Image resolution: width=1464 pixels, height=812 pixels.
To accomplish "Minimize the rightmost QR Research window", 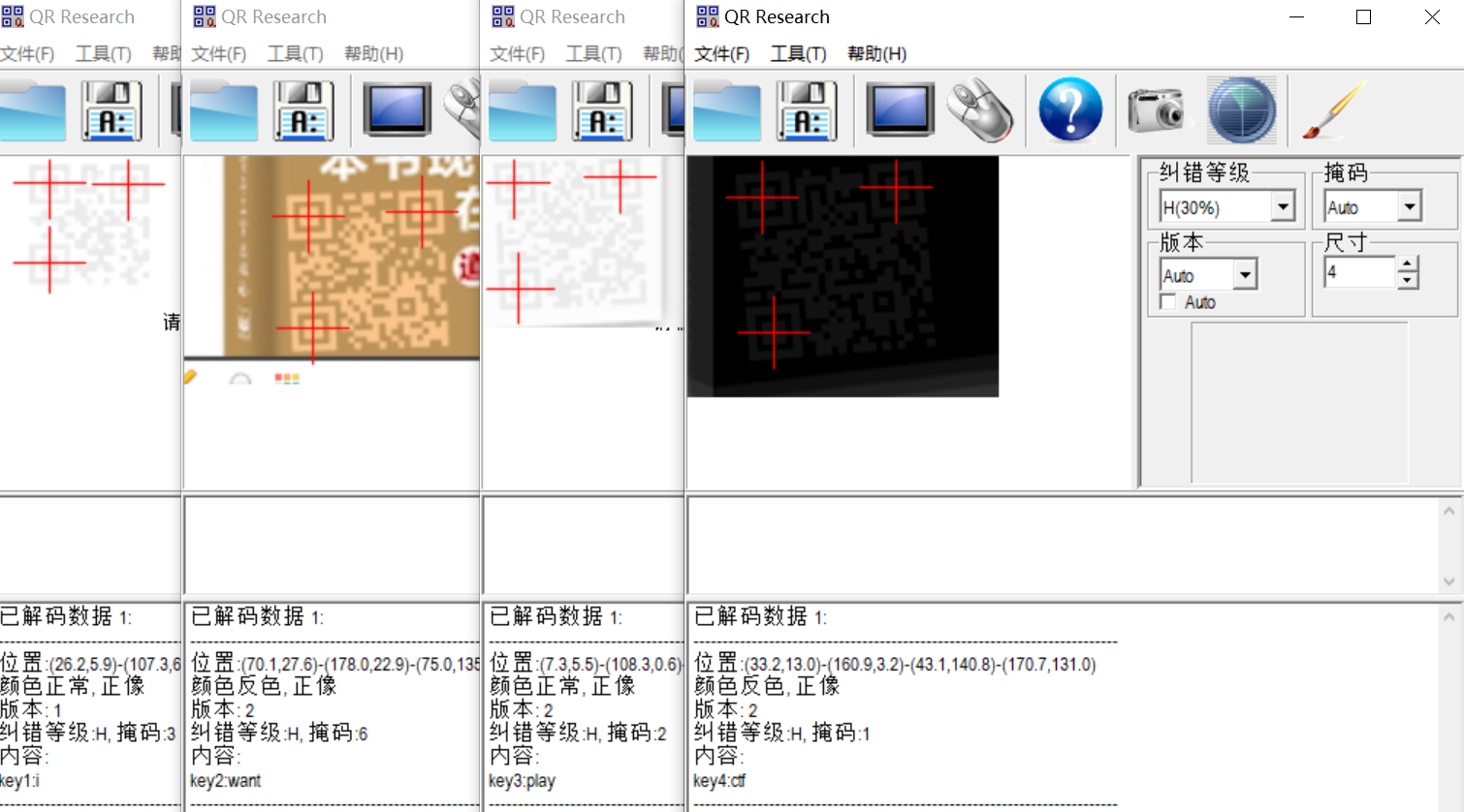I will [x=1296, y=17].
